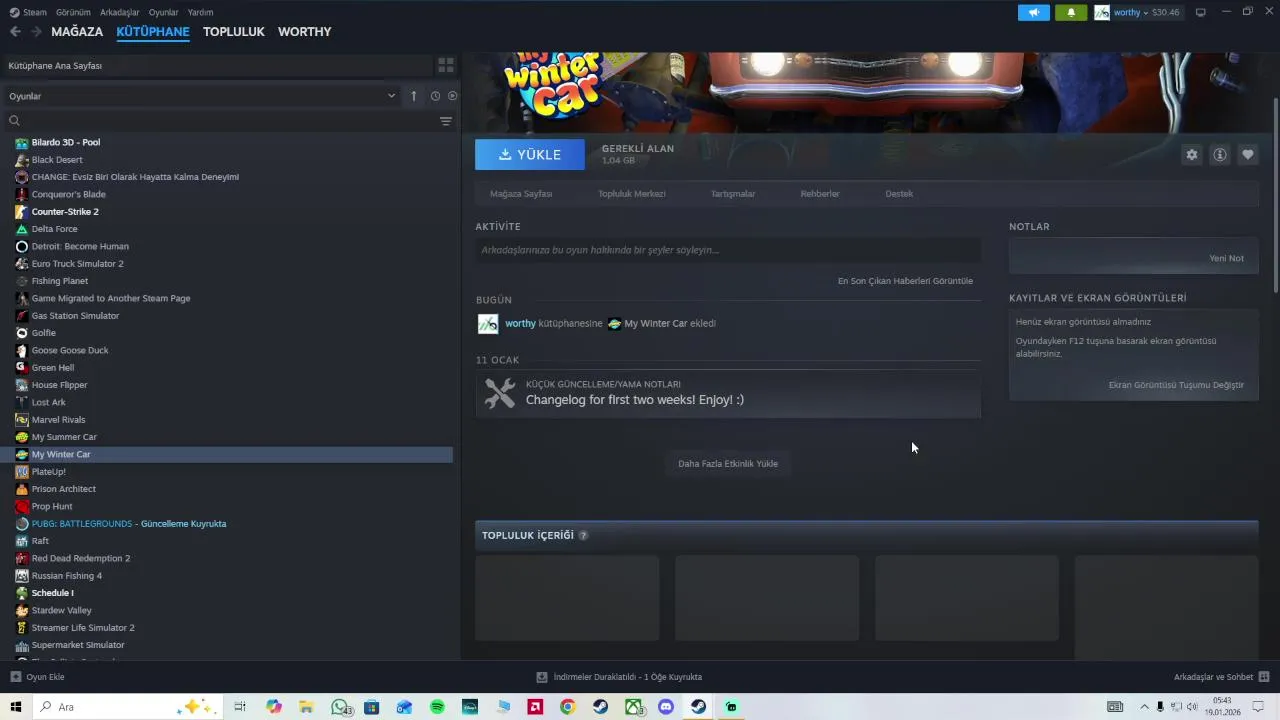Open Microsoft Store from the taskbar
Image resolution: width=1280 pixels, height=720 pixels.
pos(371,707)
